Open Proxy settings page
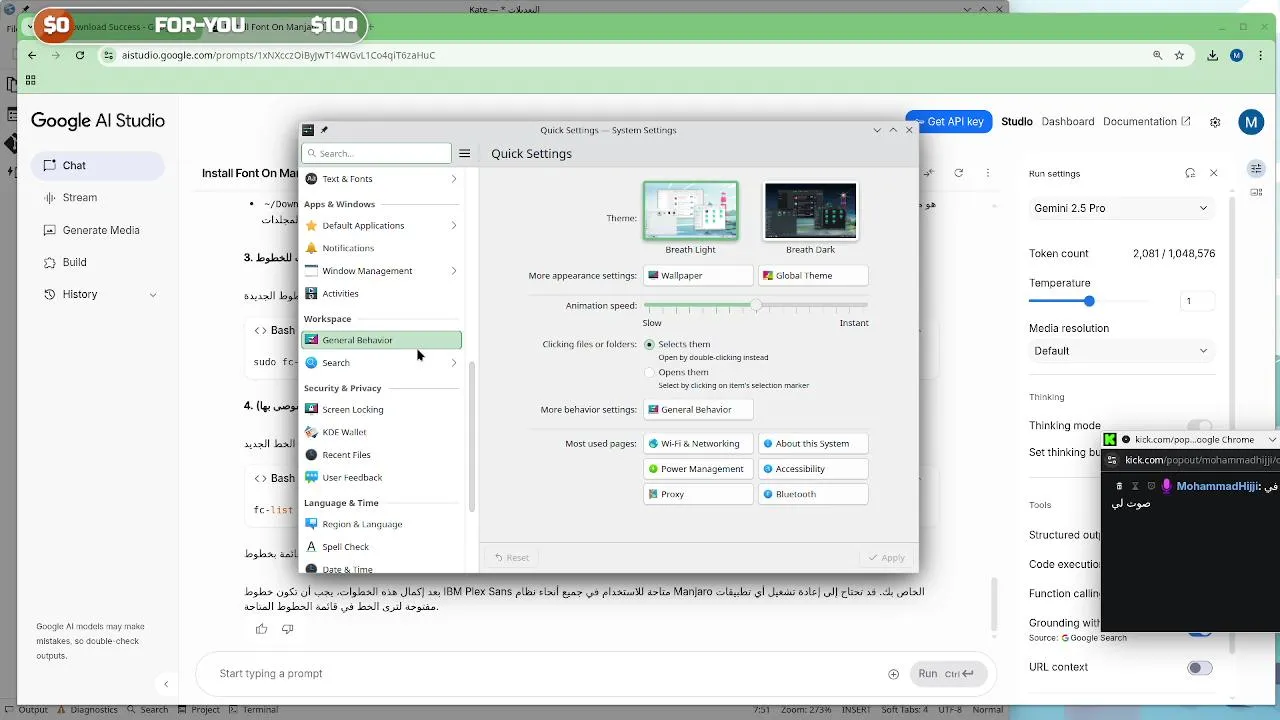 (x=698, y=494)
